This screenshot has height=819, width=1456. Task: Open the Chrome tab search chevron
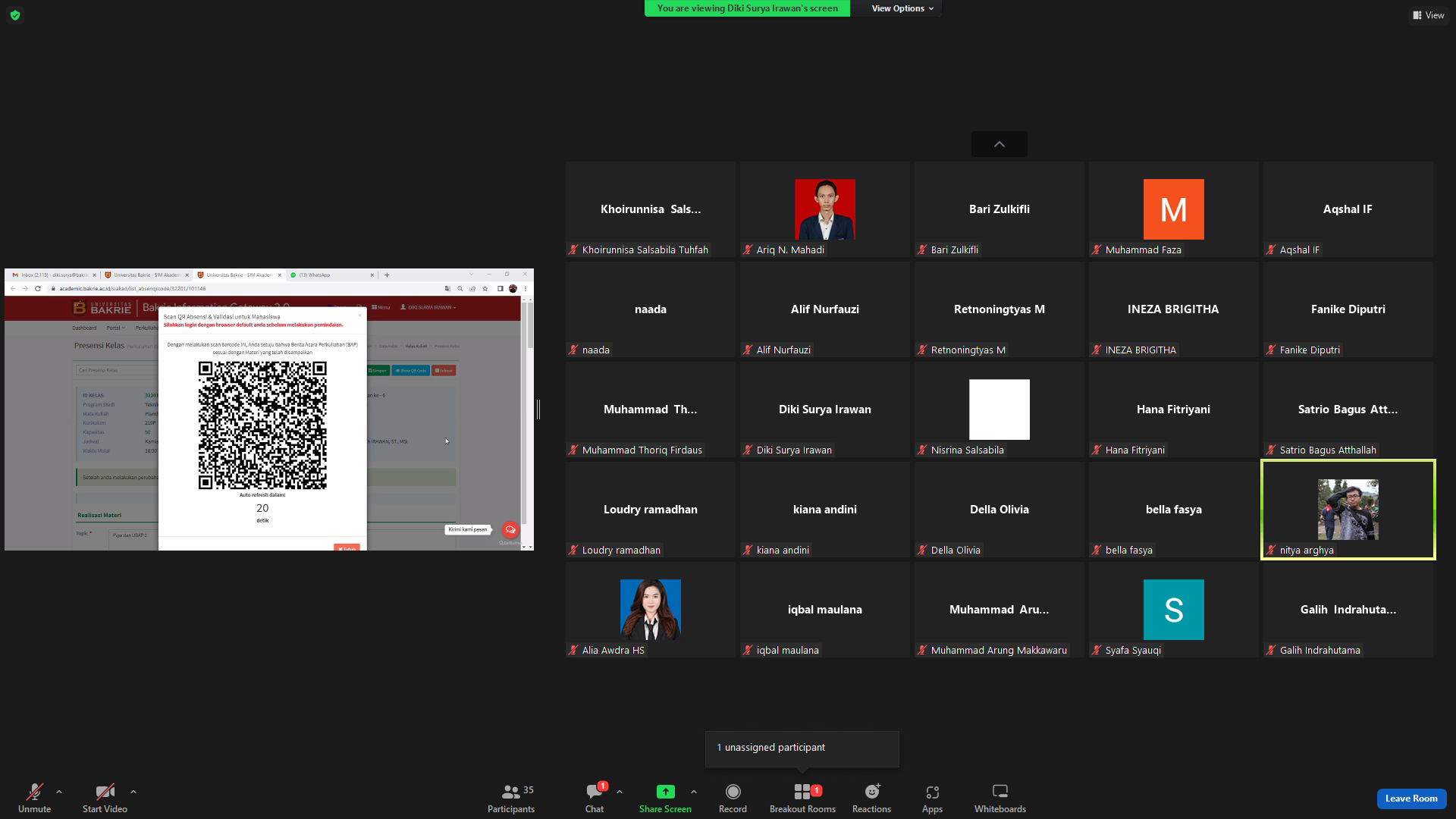(471, 275)
